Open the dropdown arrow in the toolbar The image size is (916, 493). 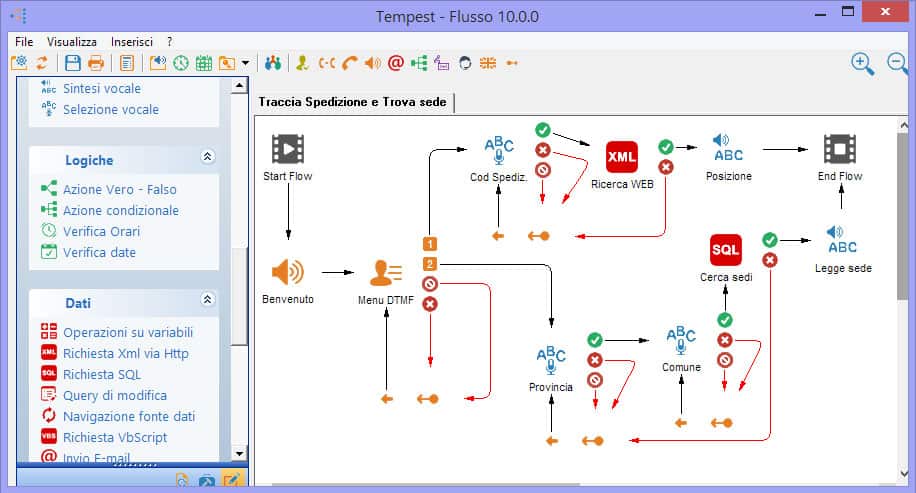coord(246,64)
